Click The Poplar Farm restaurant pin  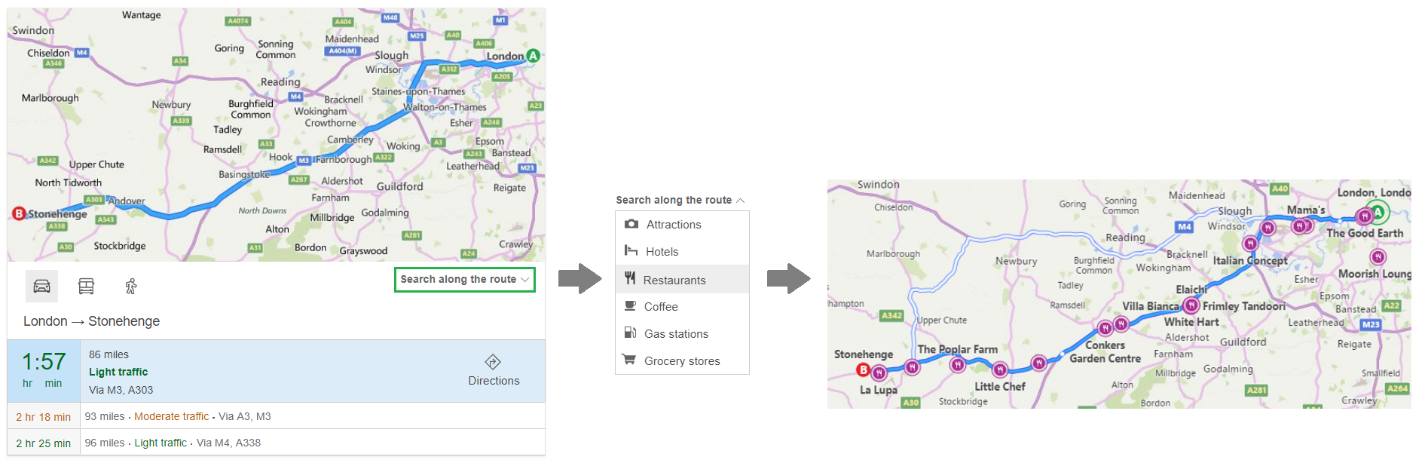coord(958,364)
